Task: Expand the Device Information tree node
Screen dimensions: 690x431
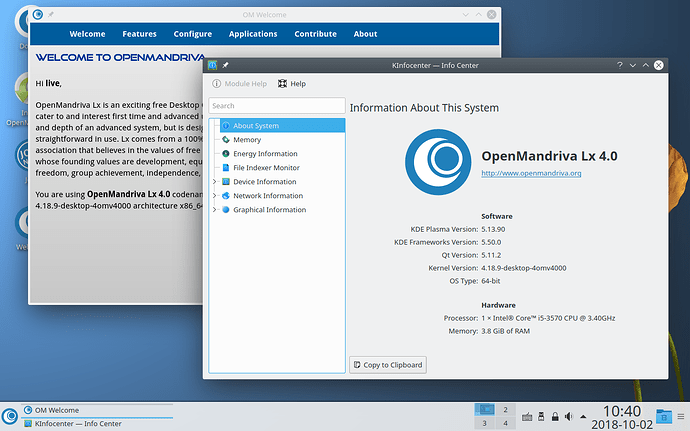Action: click(214, 182)
